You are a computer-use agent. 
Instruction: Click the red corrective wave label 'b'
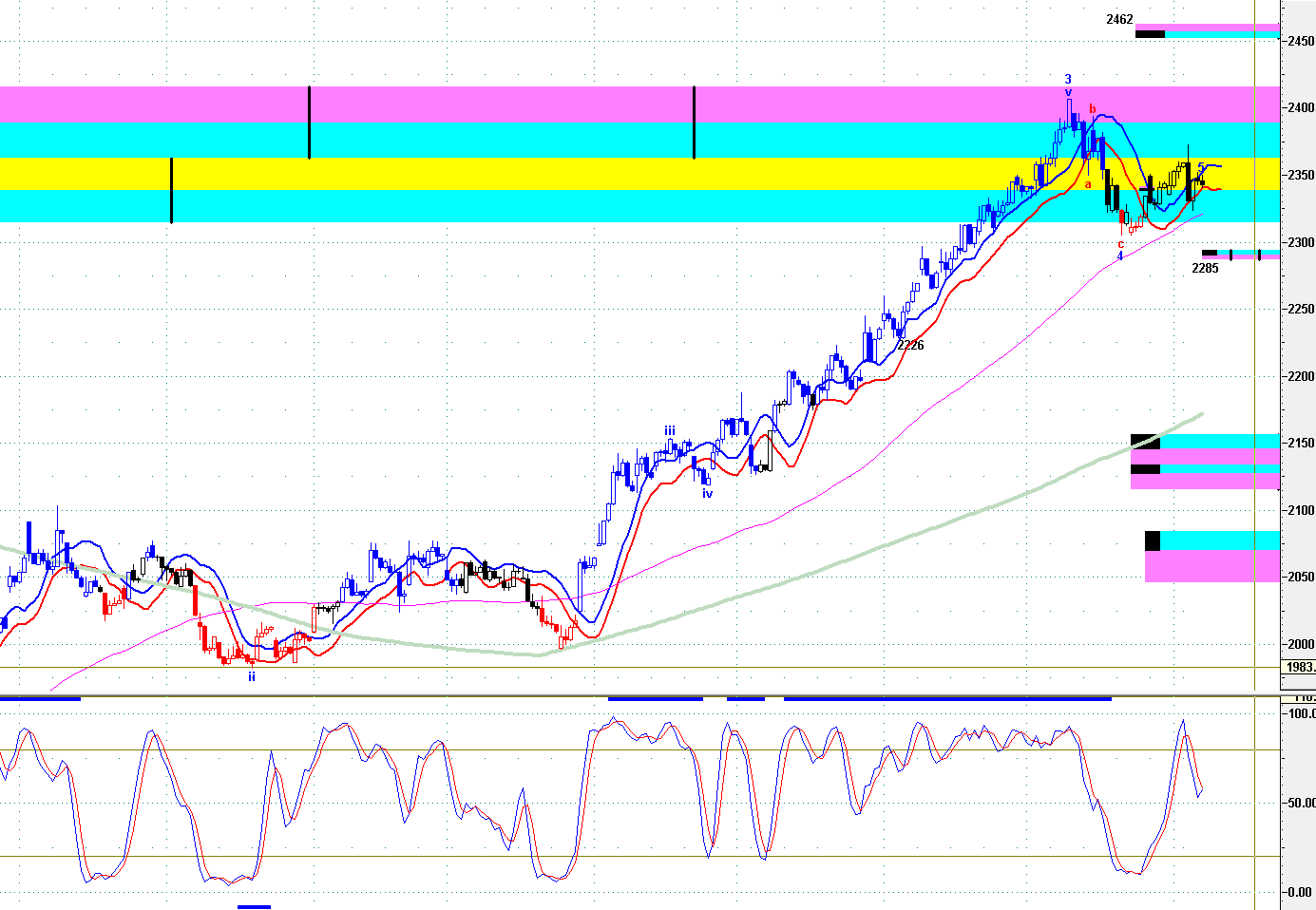point(1093,109)
